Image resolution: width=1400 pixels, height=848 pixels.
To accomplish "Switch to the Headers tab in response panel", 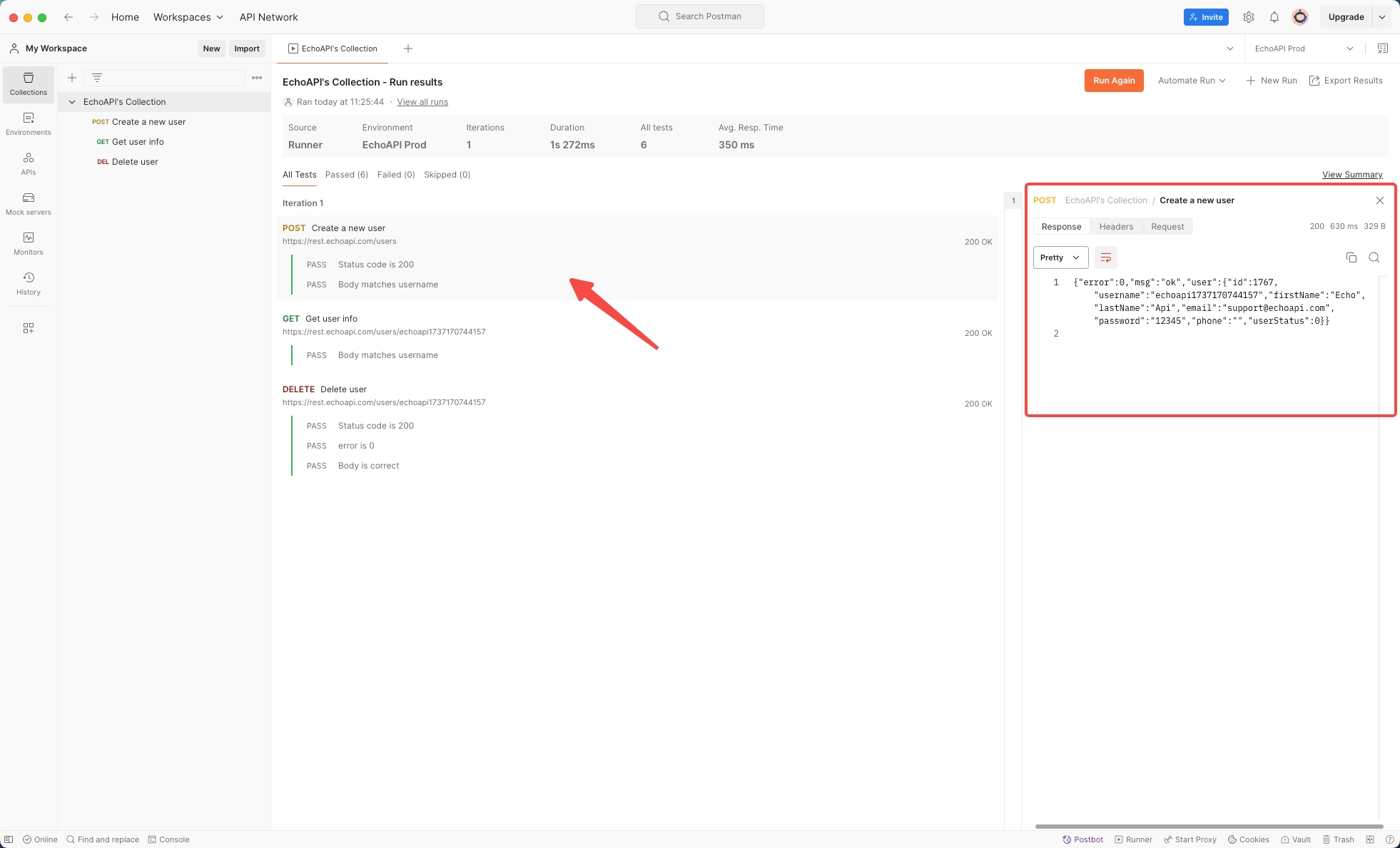I will [x=1116, y=227].
